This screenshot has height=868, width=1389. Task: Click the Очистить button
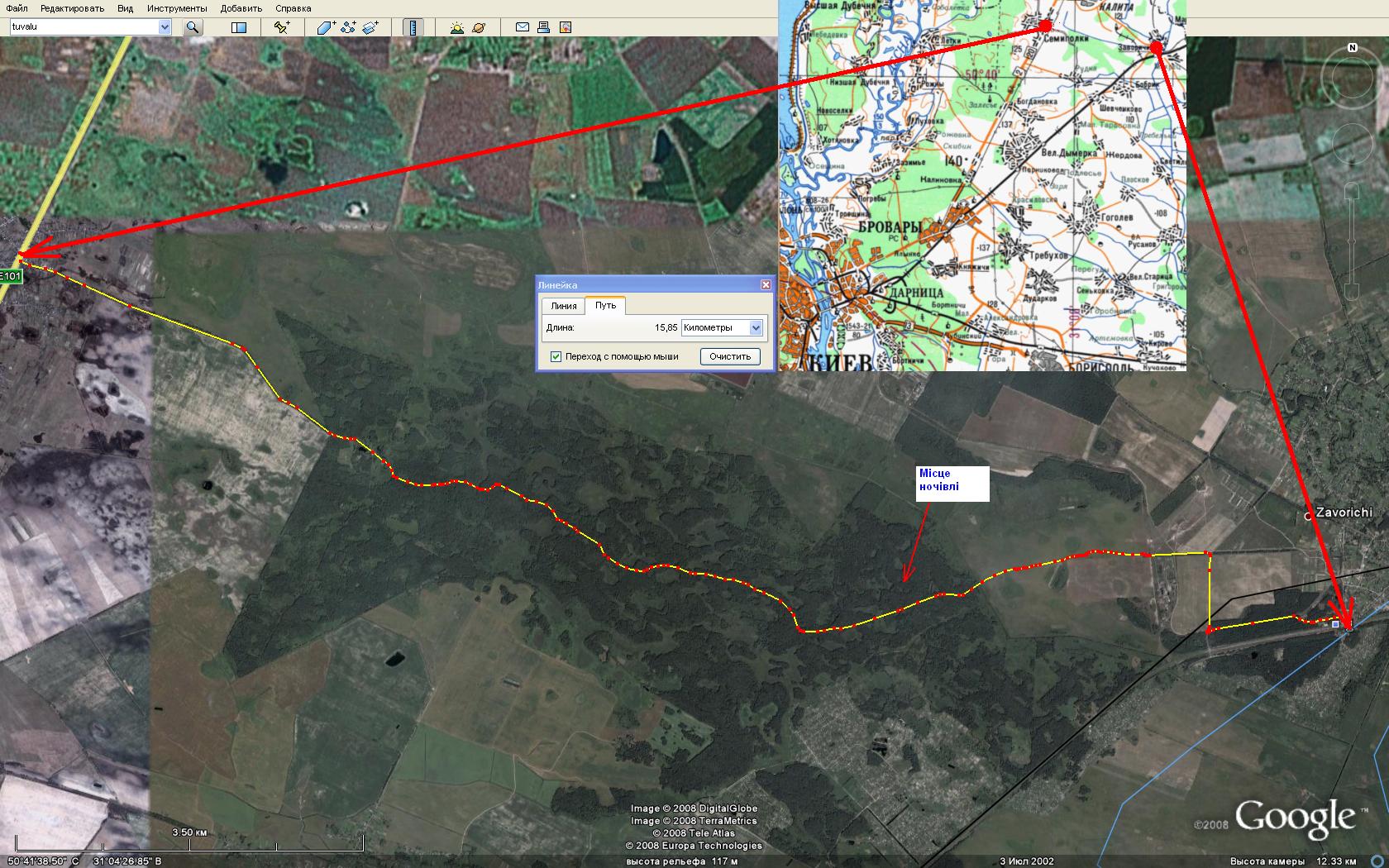[730, 356]
